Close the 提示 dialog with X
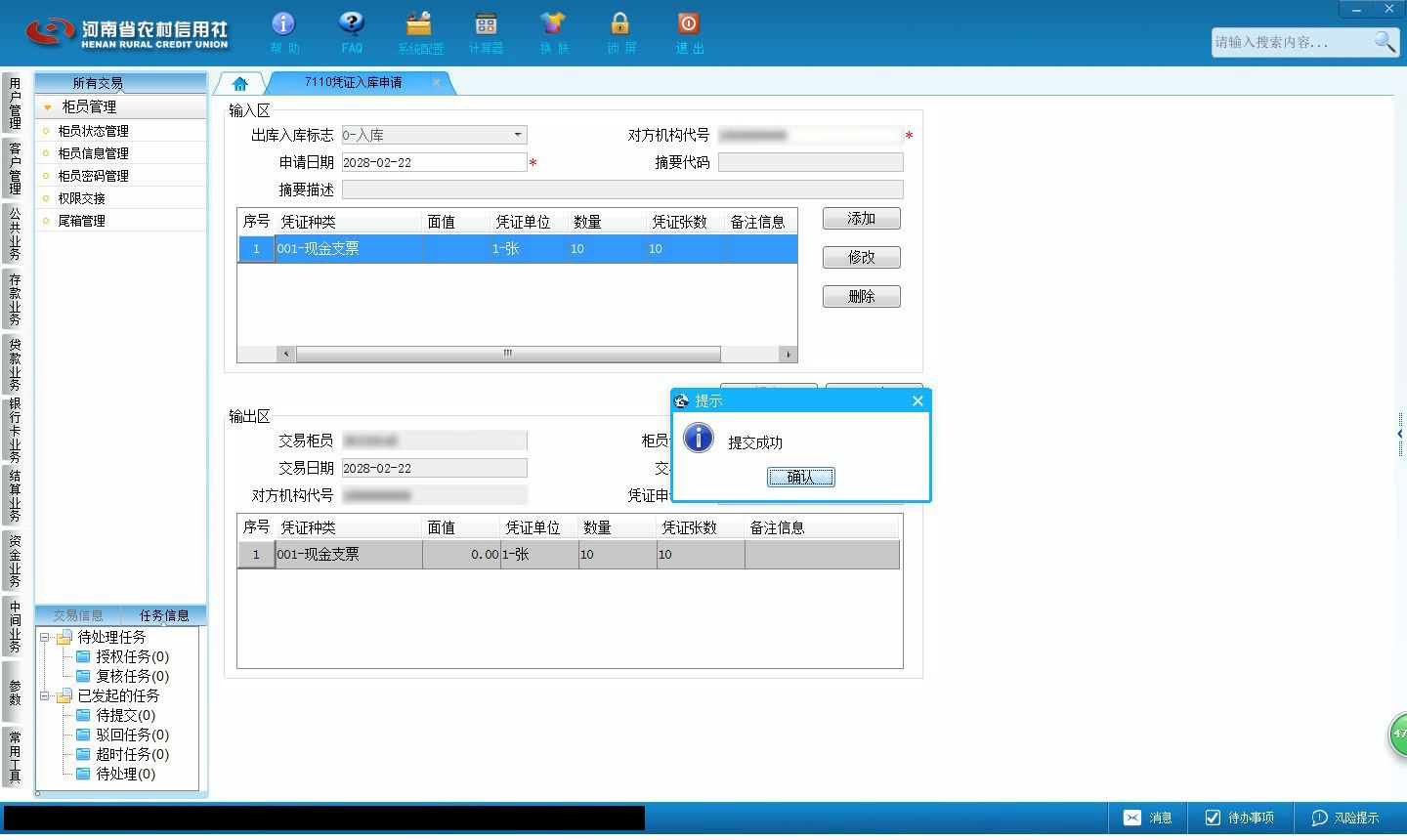1407x840 pixels. coord(917,400)
